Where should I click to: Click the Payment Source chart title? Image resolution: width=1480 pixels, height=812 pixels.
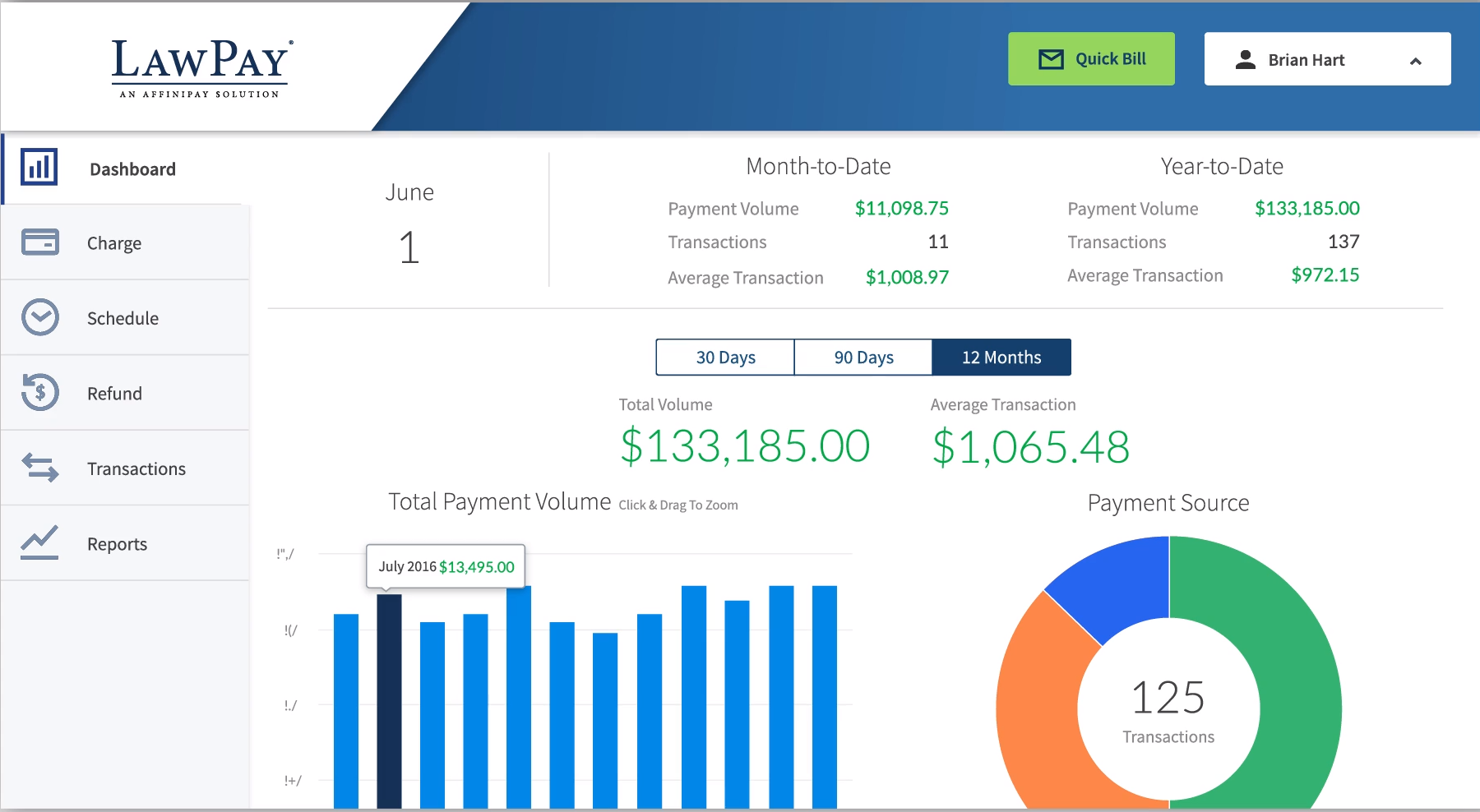point(1168,503)
